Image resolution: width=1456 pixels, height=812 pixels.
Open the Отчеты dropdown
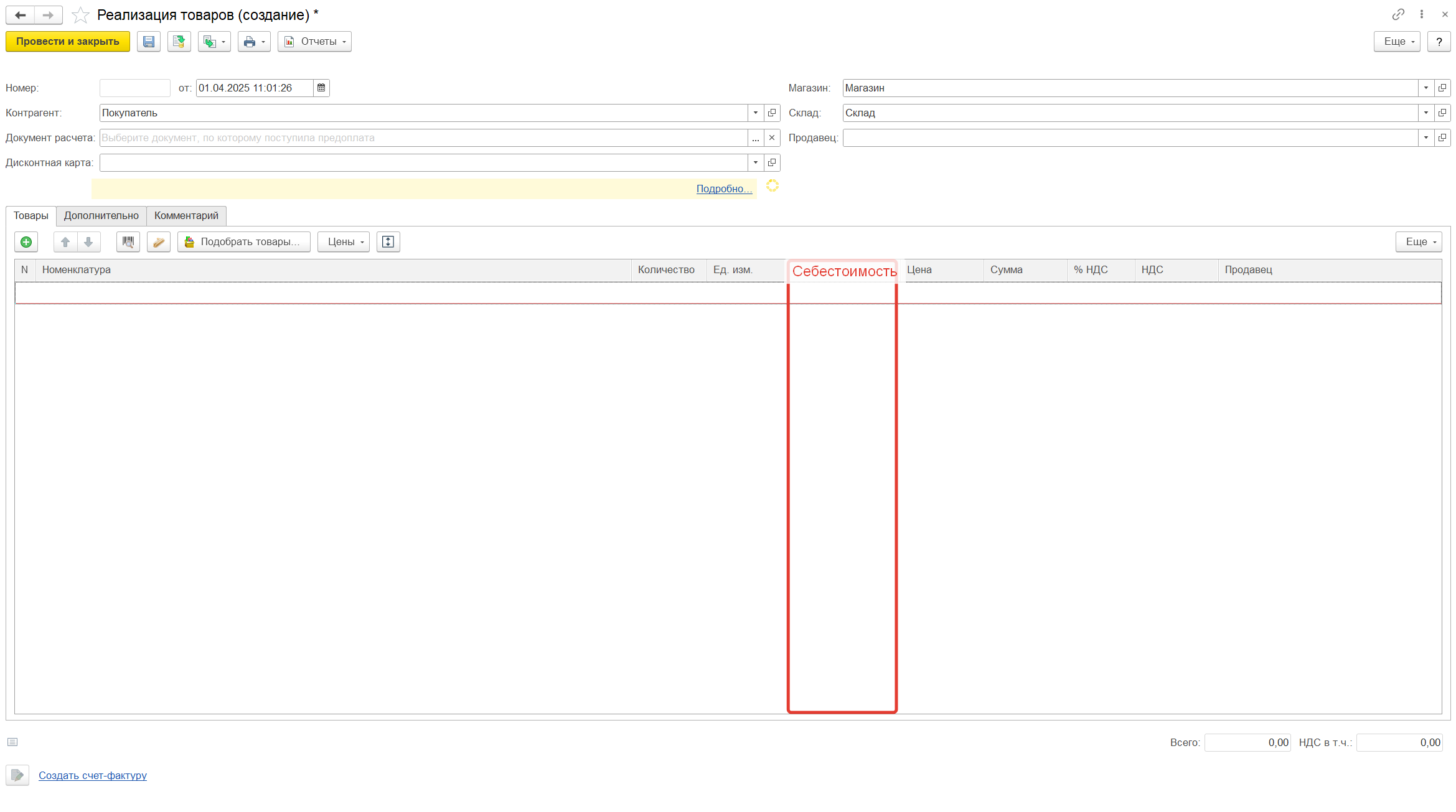point(314,42)
